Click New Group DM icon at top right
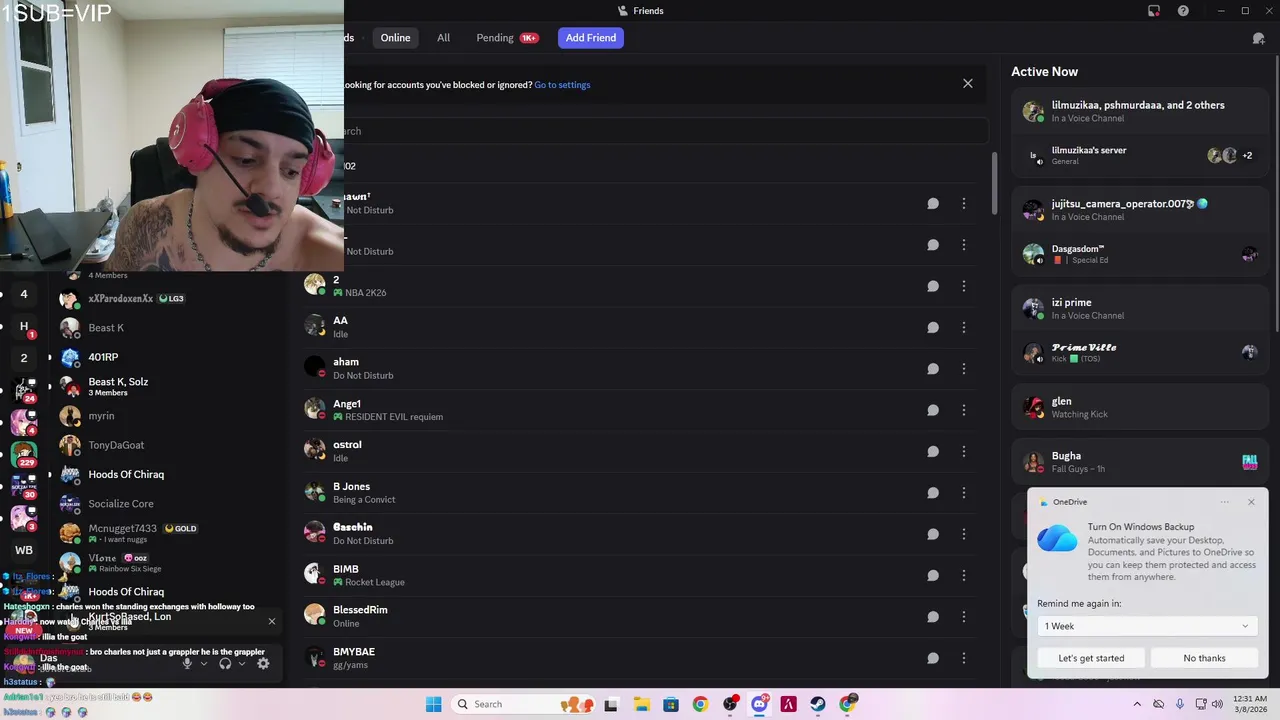Viewport: 1280px width, 720px height. 1258,38
